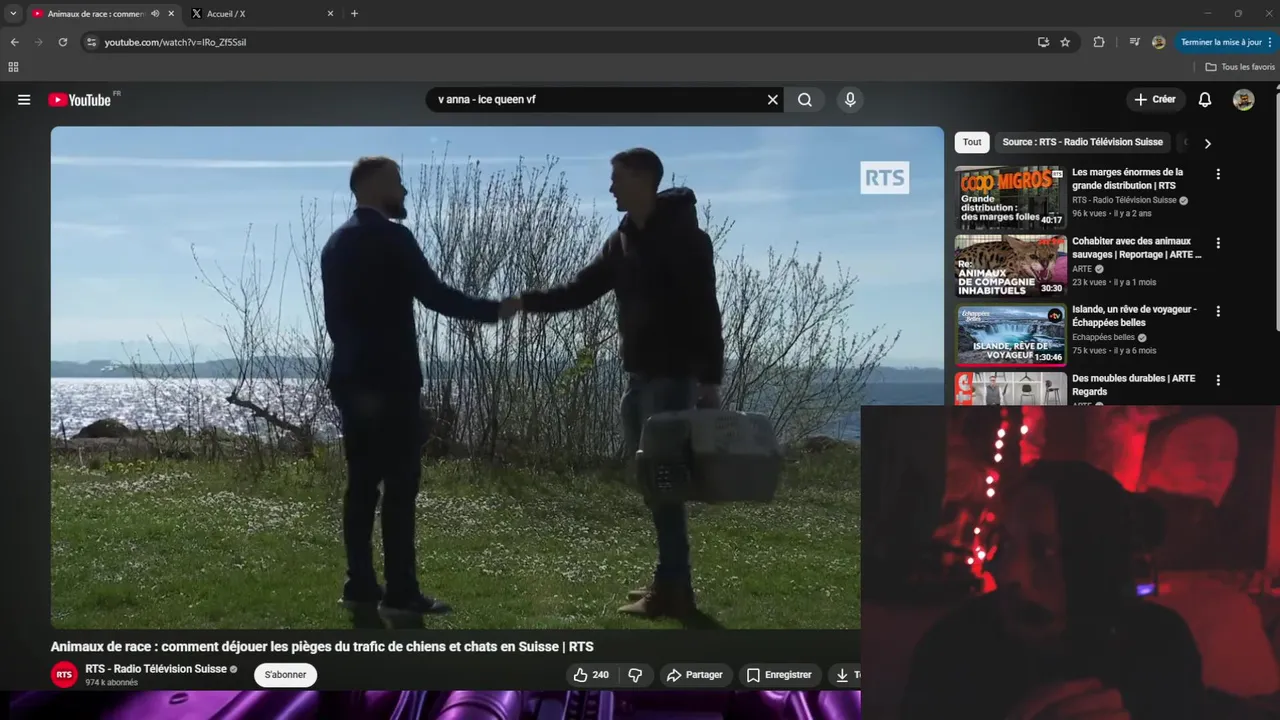
Task: Click Terminer la mise à jour
Action: pyautogui.click(x=1221, y=42)
